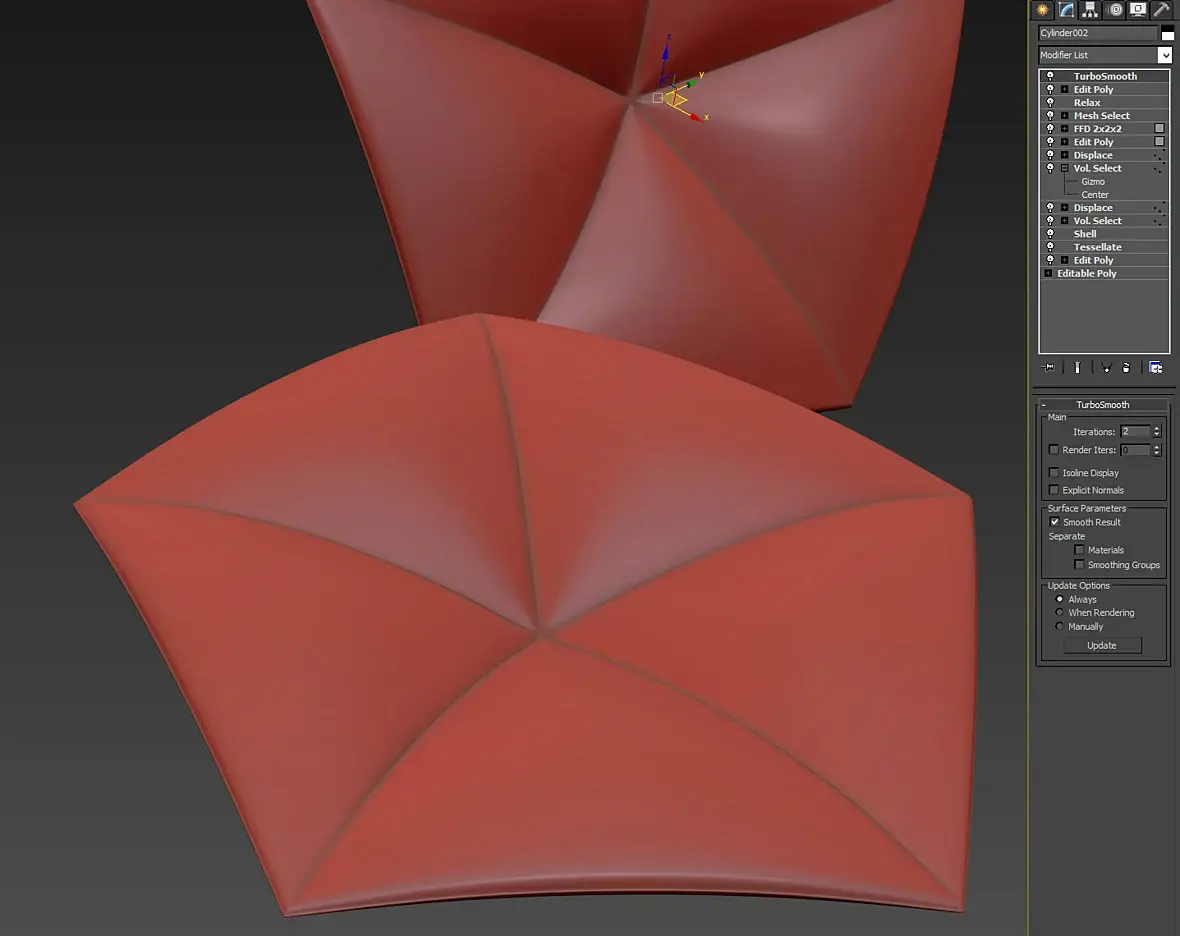Select the Tessellate modifier in the stack

1104,247
